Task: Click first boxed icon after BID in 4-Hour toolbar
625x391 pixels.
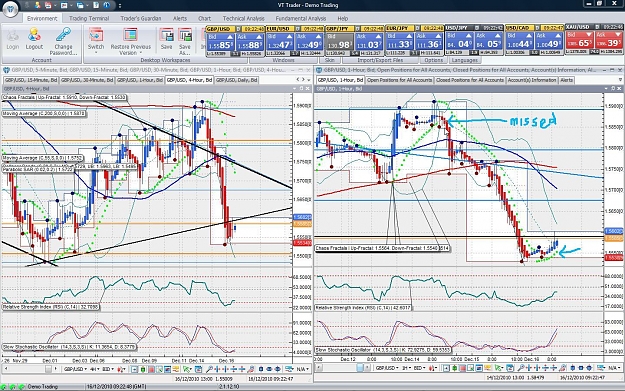Action: tap(135, 369)
